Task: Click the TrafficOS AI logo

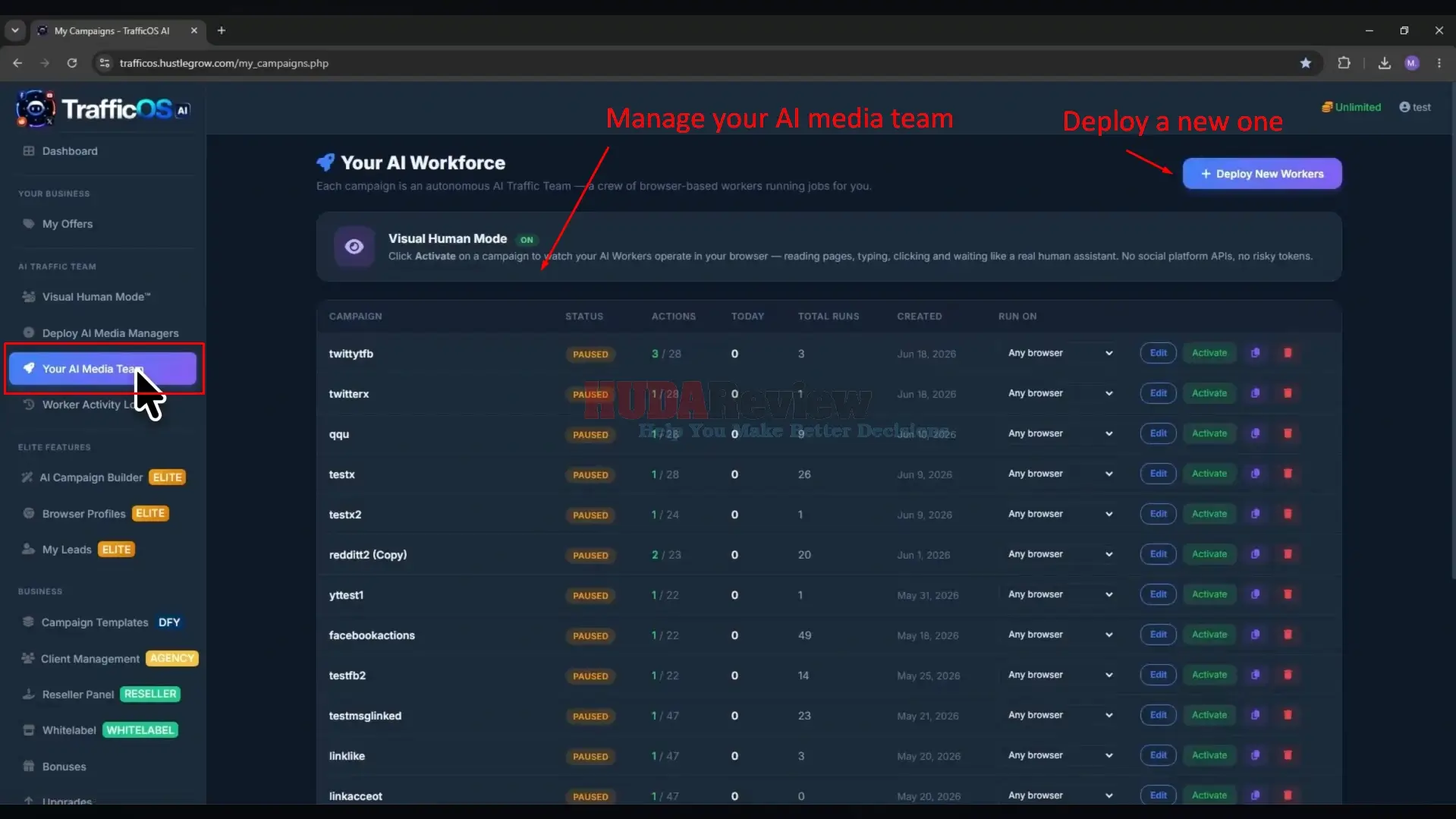Action: coord(102,109)
